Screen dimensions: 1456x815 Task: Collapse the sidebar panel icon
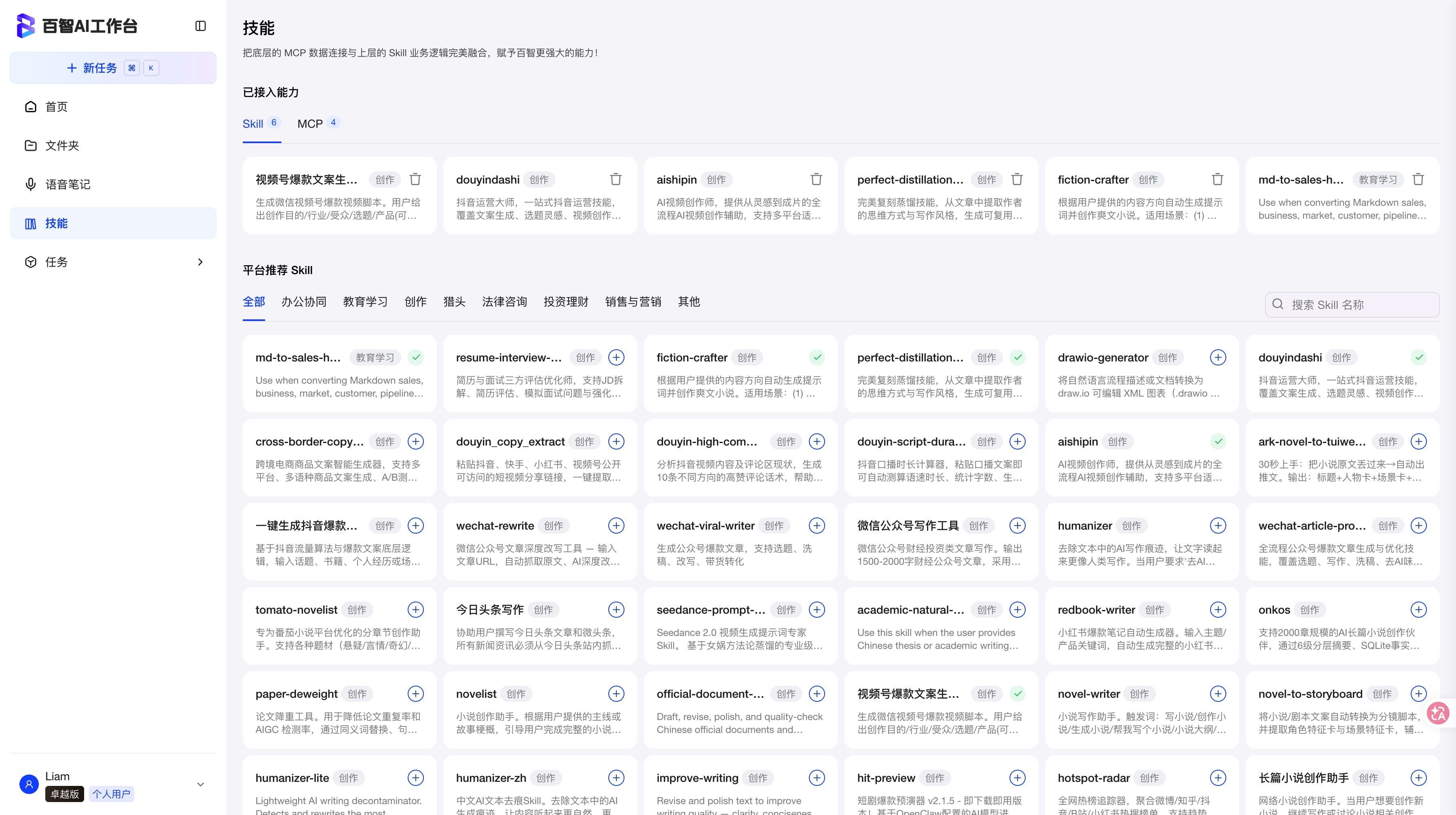click(200, 26)
